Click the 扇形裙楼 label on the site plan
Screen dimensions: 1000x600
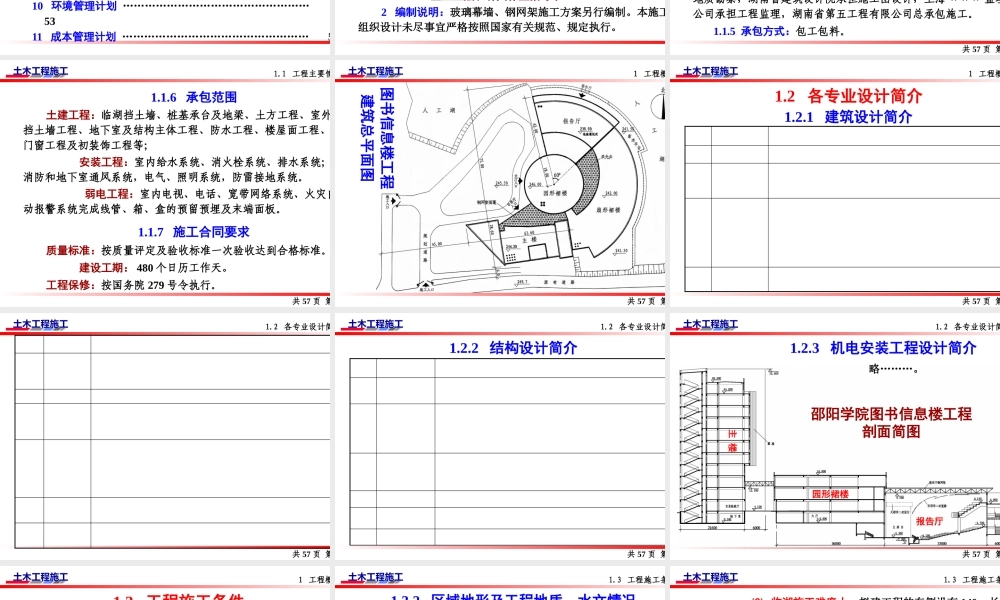[x=608, y=209]
